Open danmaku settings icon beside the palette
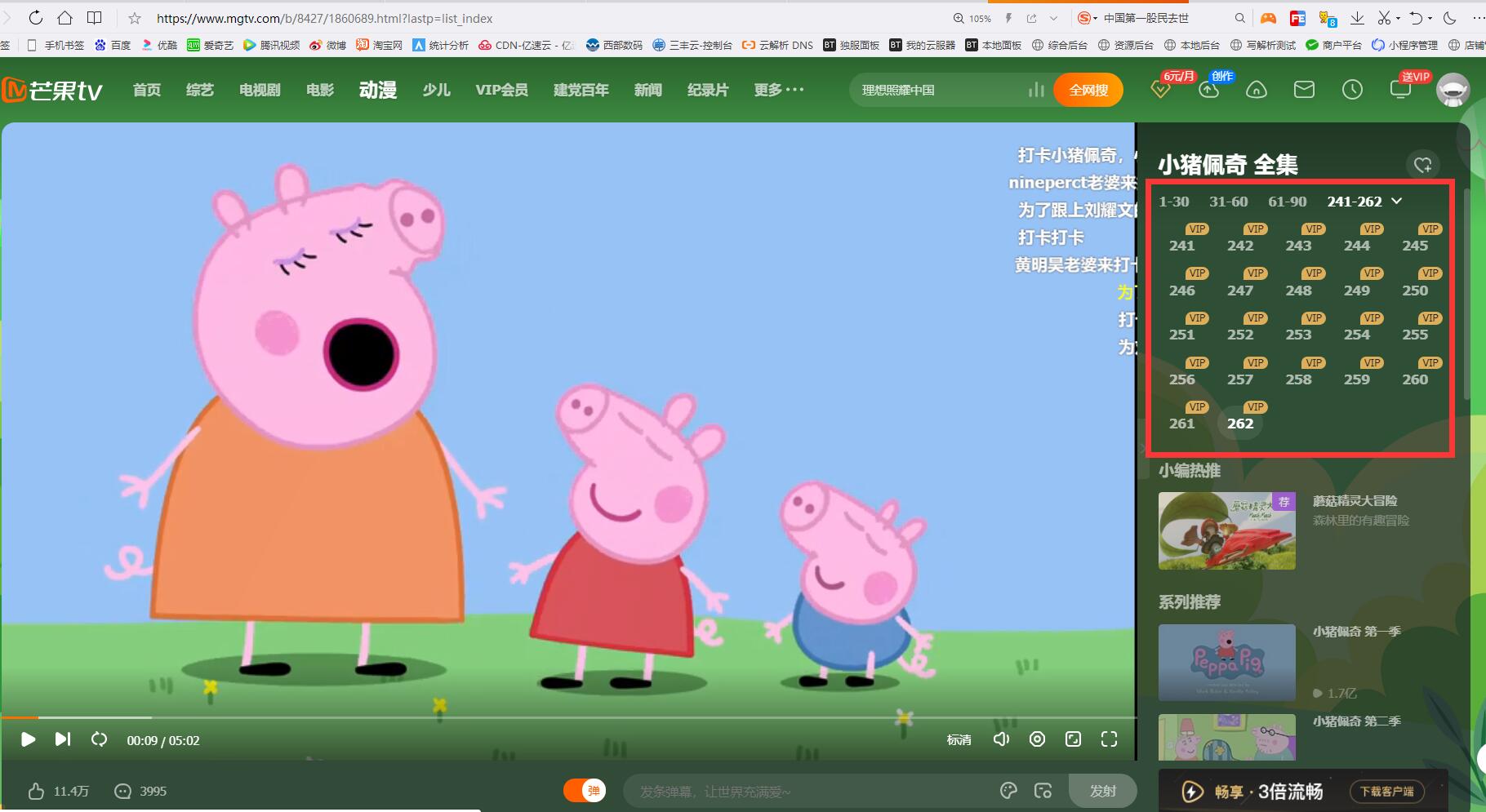The width and height of the screenshot is (1486, 812). click(1043, 790)
